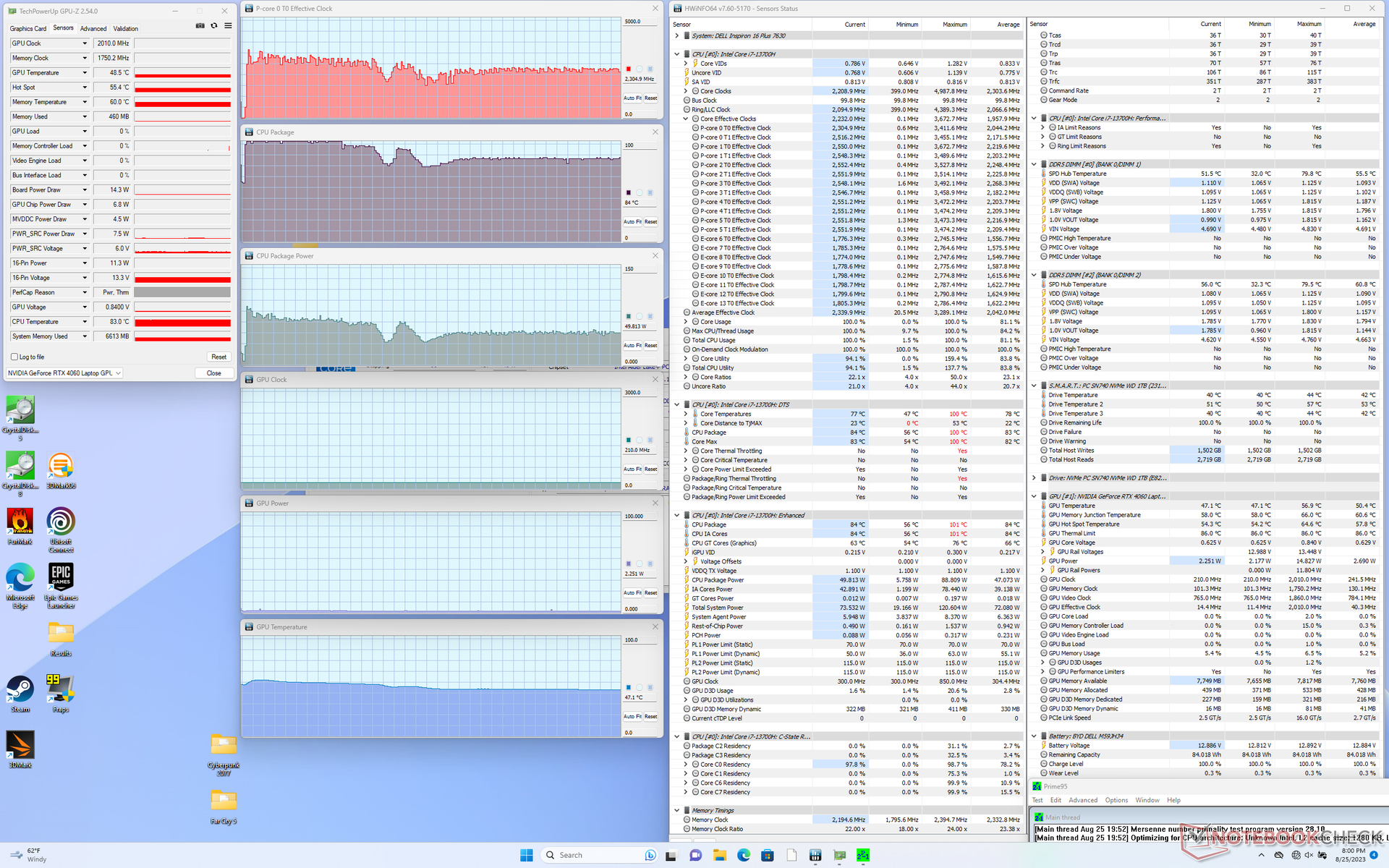Open the NVIDIA GeForce RTX 4060 GPU selector
Screen dimensions: 1389x868
point(64,373)
